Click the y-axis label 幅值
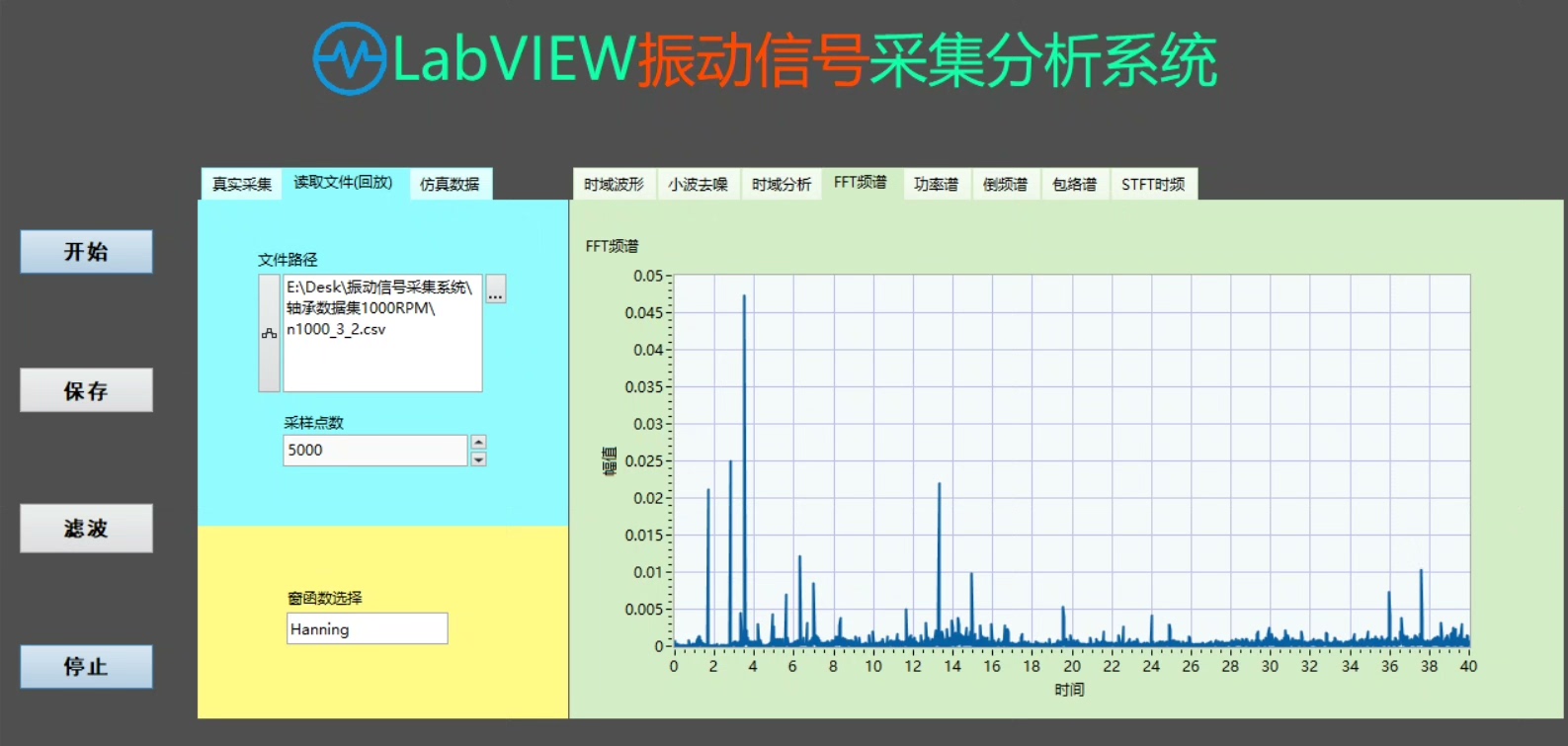1568x746 pixels. coord(610,461)
